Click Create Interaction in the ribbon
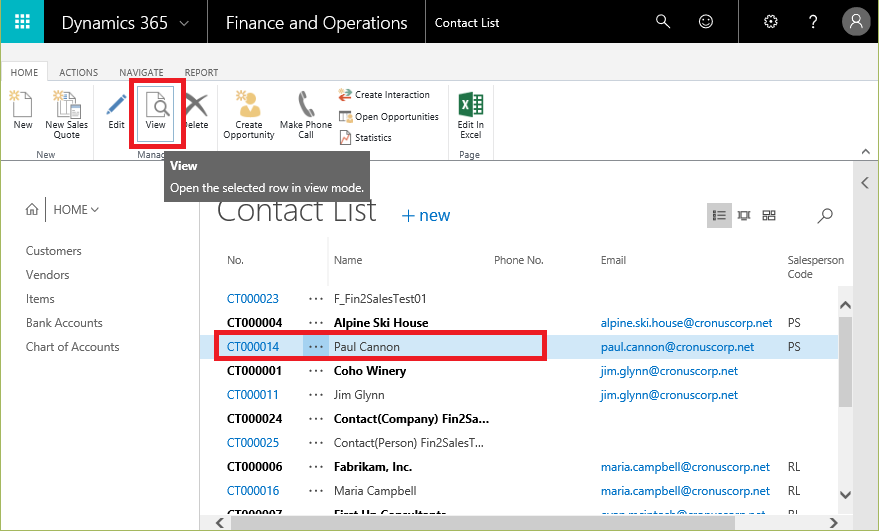879x531 pixels. (385, 95)
